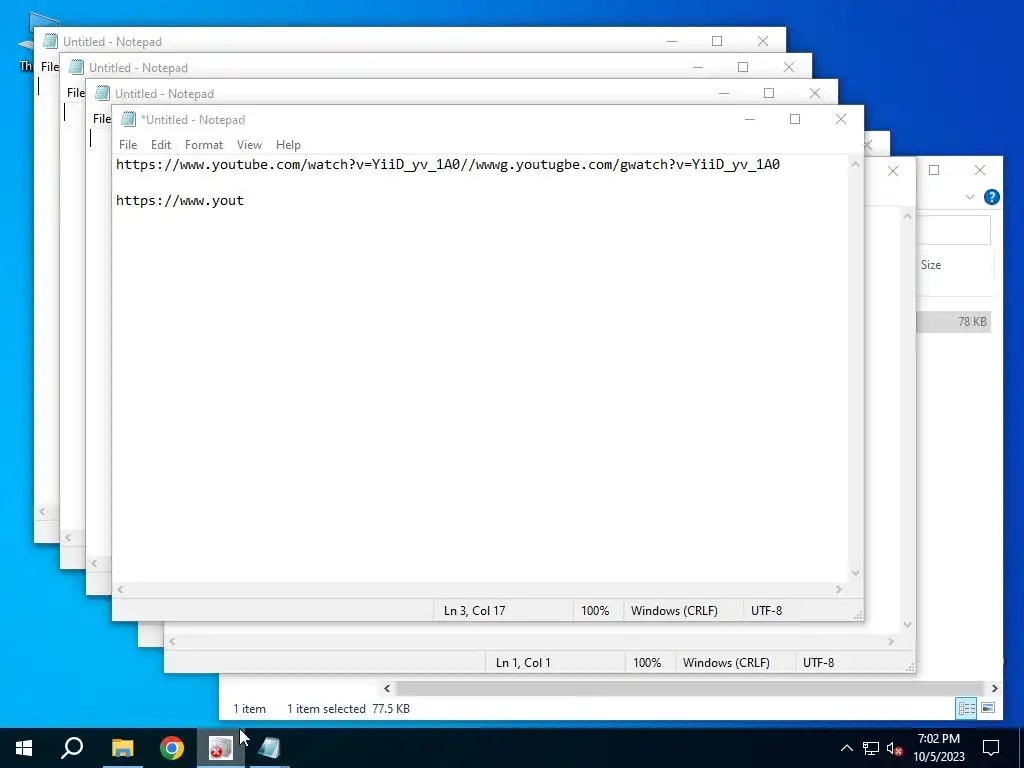
Task: Select the 78 KB file row in Explorer
Action: 953,321
